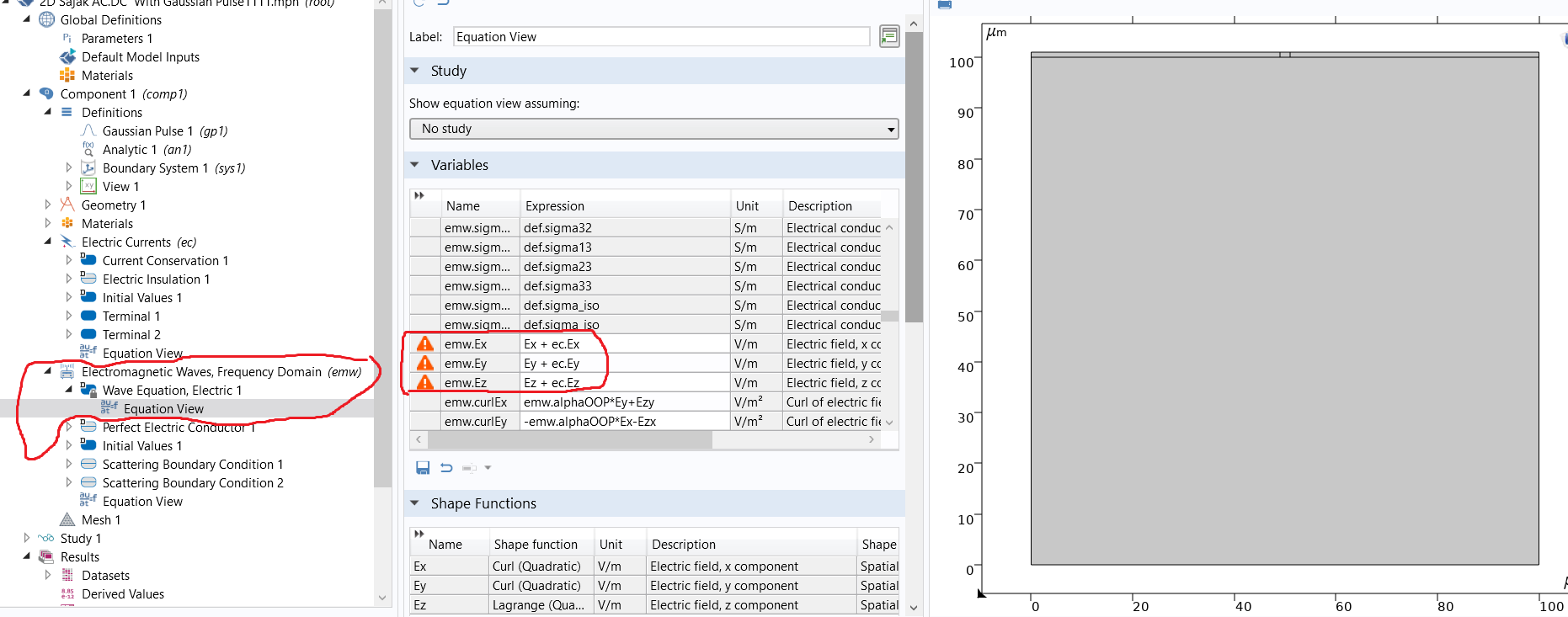Screen dimensions: 1568x617
Task: Open the 'No study' equation view dropdown
Action: coord(653,129)
